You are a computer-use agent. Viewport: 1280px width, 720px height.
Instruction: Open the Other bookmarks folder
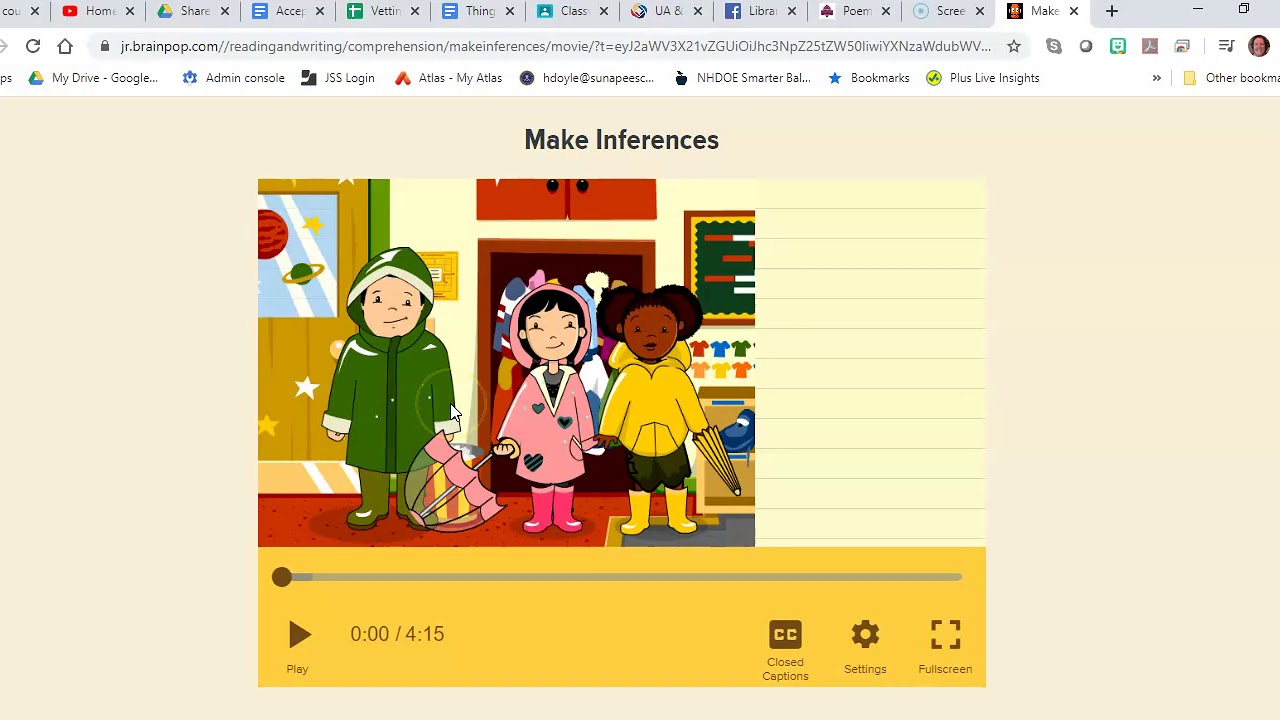pos(1231,78)
